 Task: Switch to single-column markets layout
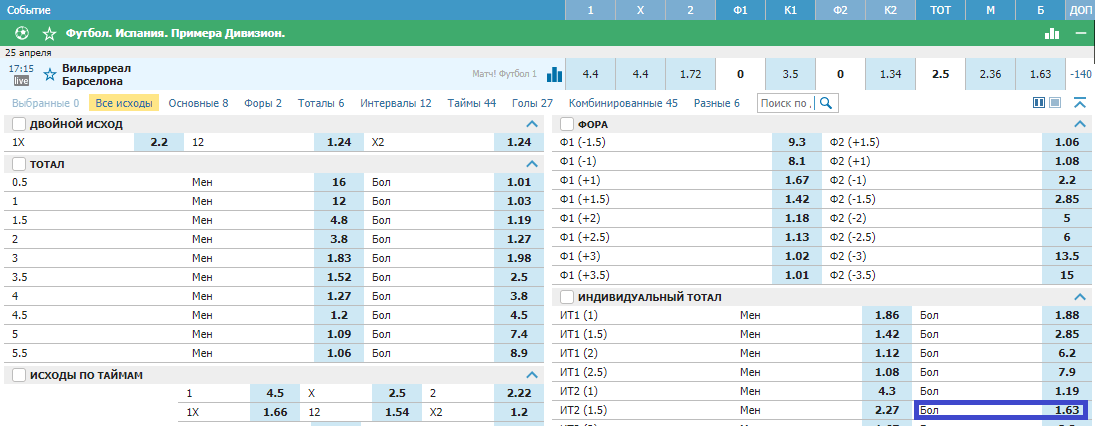tap(1054, 103)
